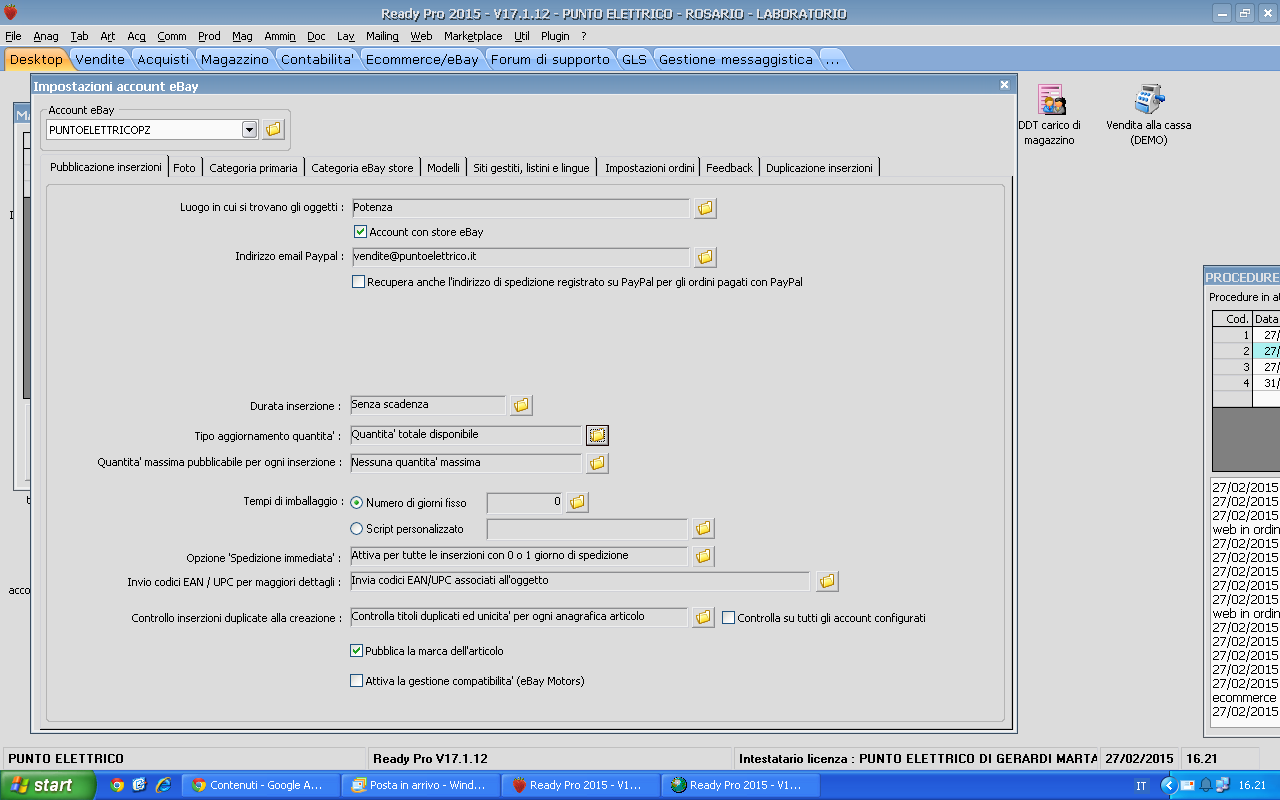The height and width of the screenshot is (800, 1280).
Task: Open folder icon for Durata inserzione
Action: coord(521,405)
